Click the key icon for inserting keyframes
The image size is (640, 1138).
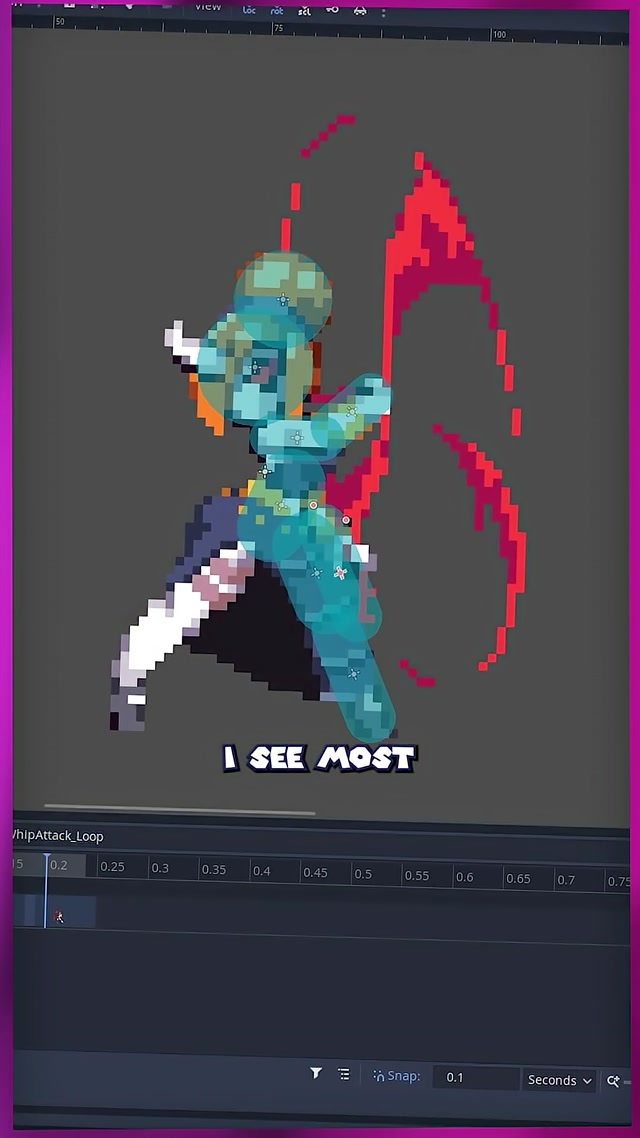pos(332,9)
